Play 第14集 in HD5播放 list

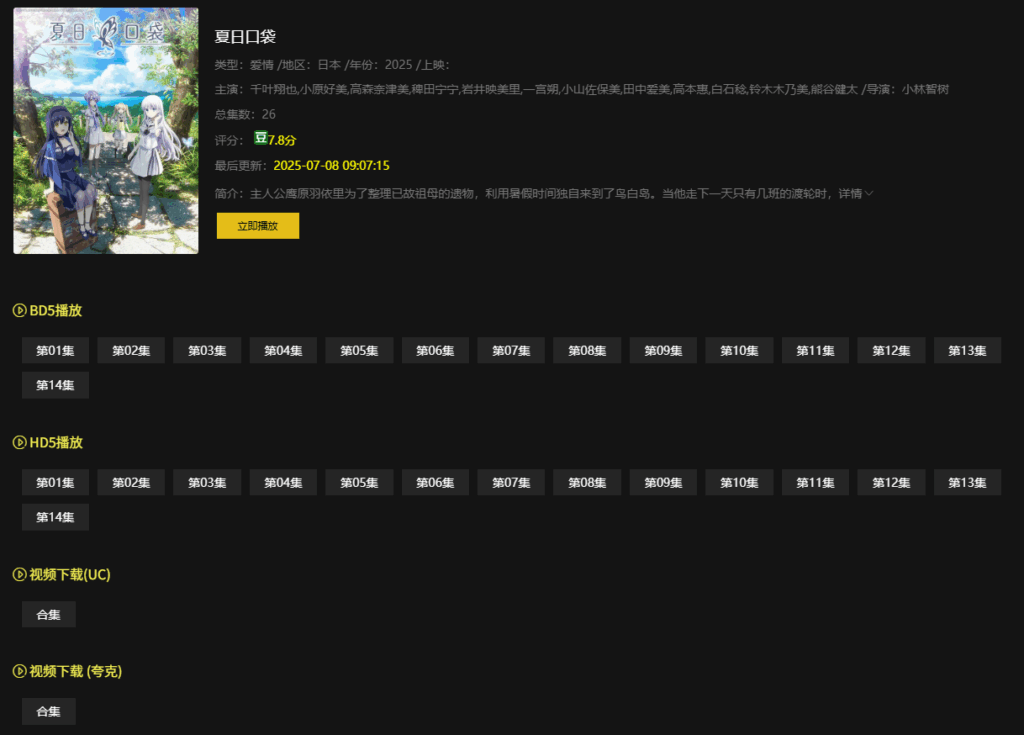point(56,517)
